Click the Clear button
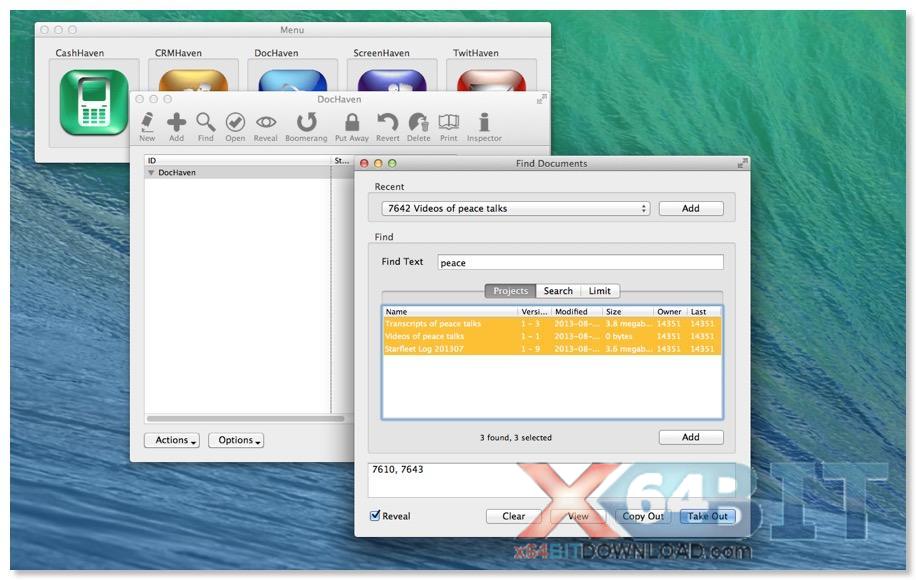 coord(513,516)
